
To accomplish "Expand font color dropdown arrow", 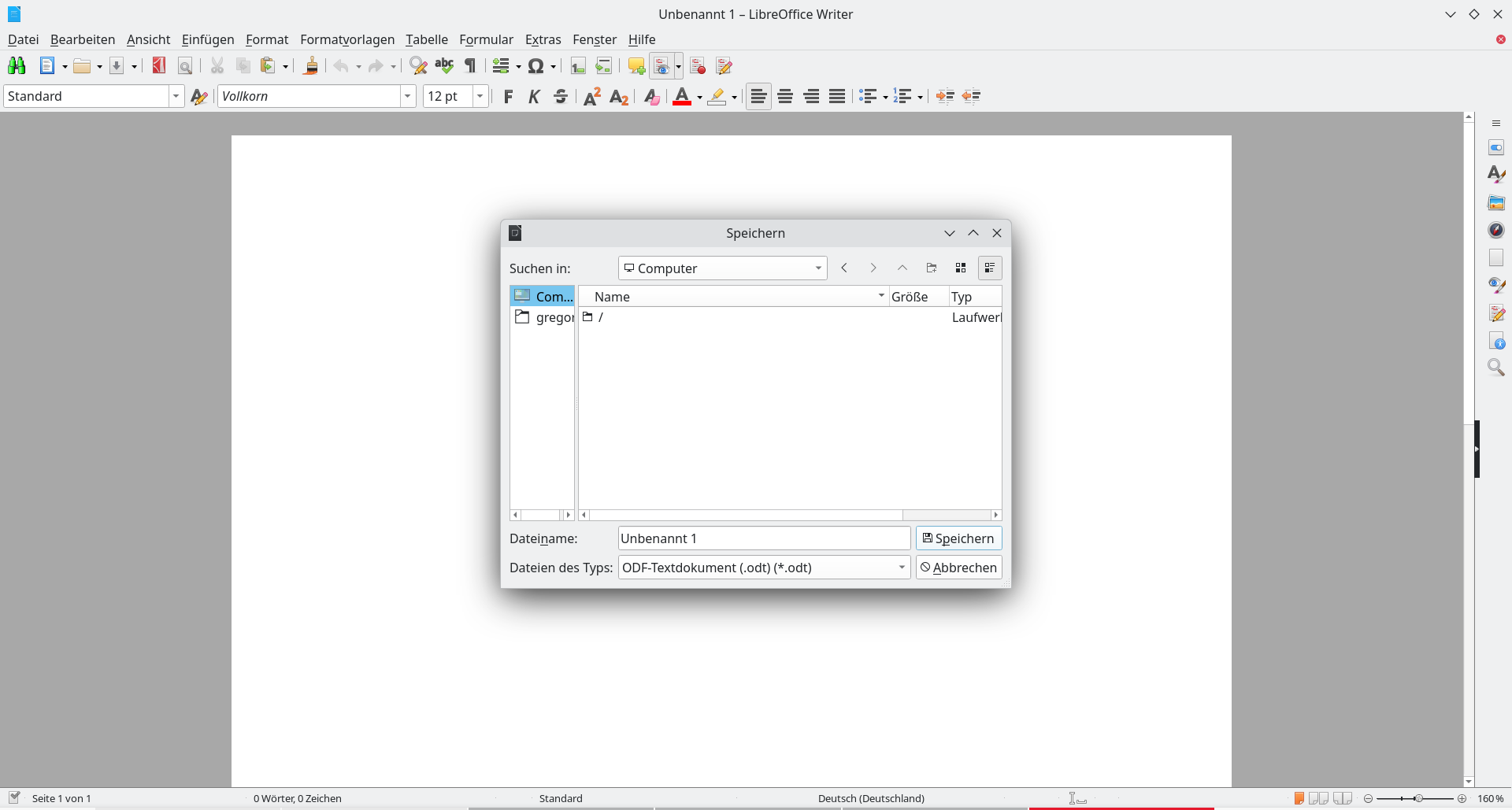I will [x=699, y=98].
